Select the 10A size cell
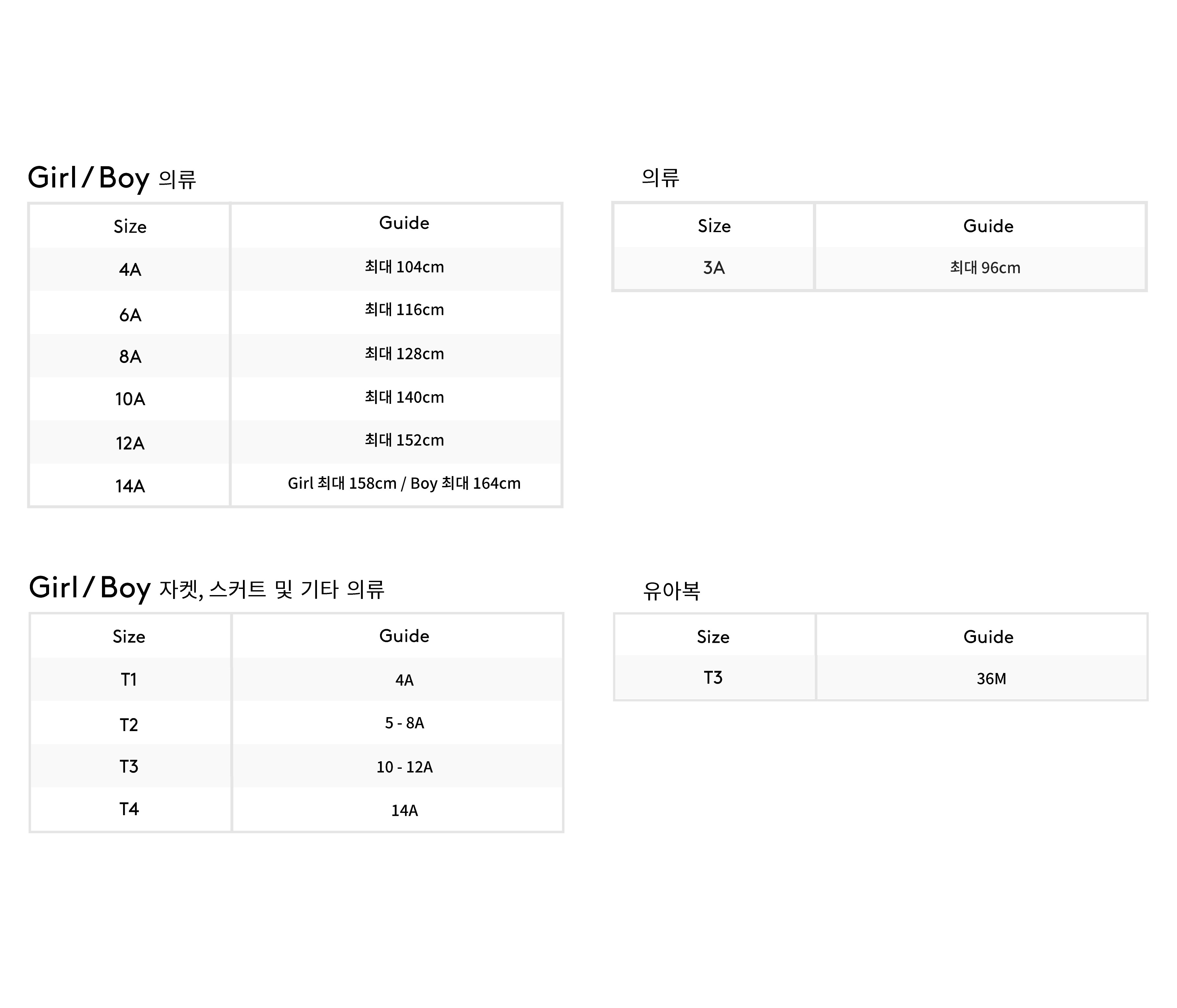Viewport: 1177px width, 1008px height. [x=130, y=399]
